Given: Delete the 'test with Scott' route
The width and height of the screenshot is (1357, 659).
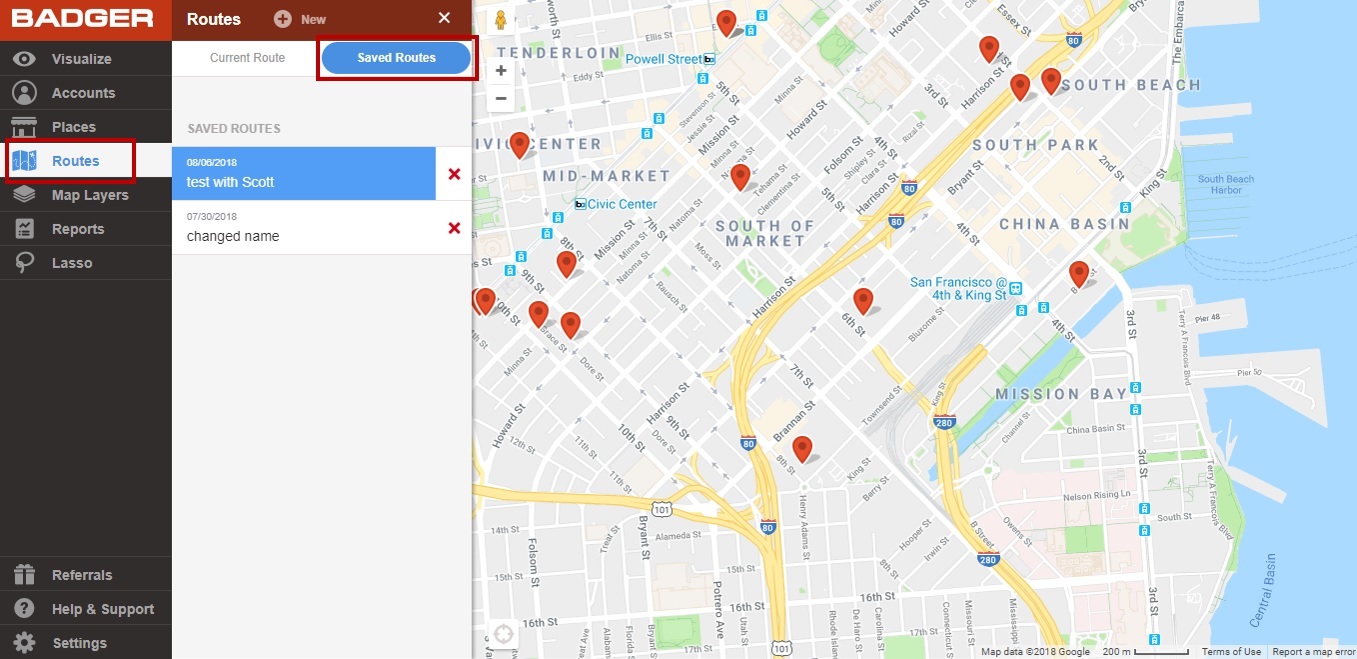Looking at the screenshot, I should pos(454,174).
